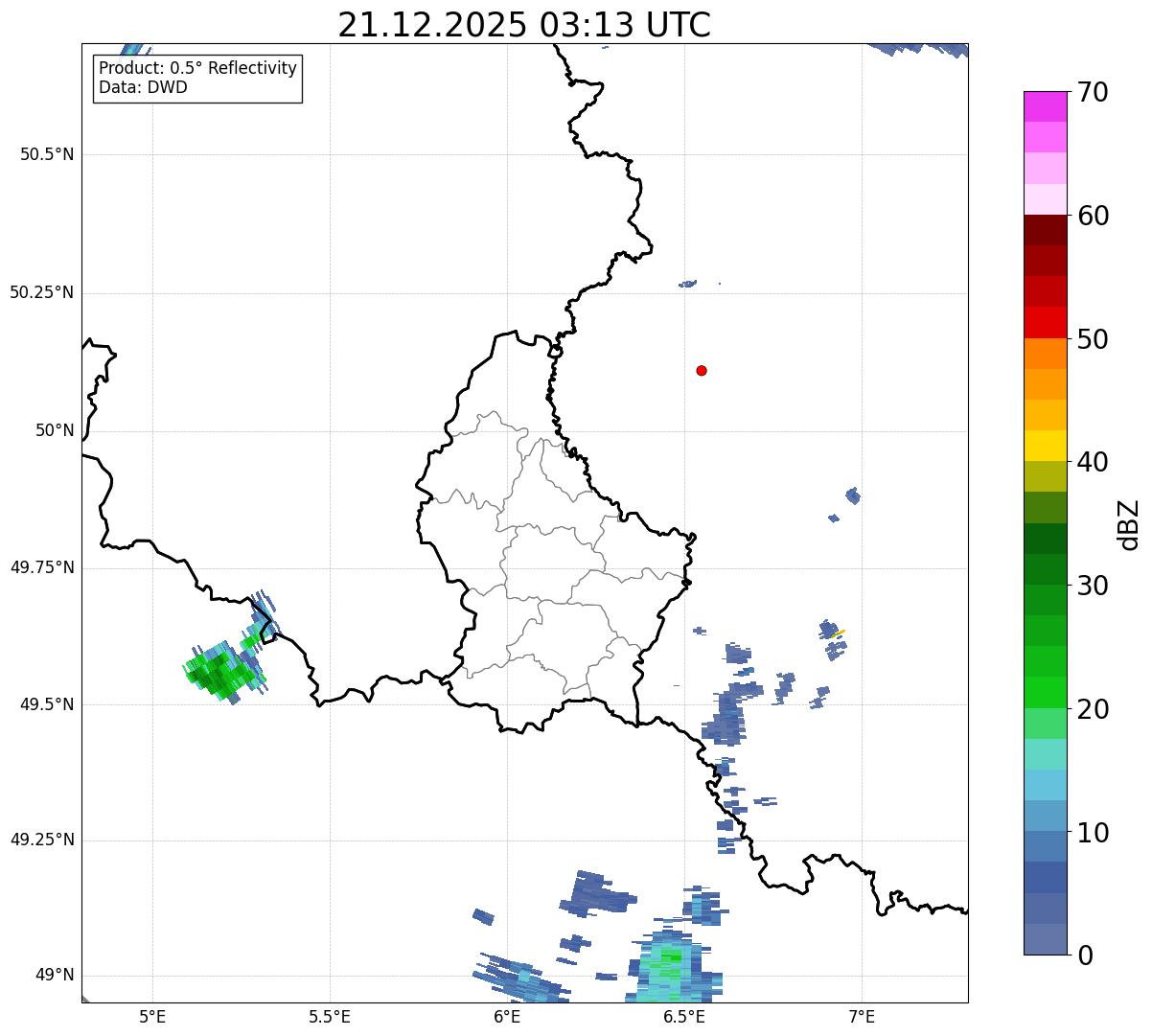Click the colorbar tick label 50
The width and height of the screenshot is (1152, 1036).
pyautogui.click(x=1093, y=339)
